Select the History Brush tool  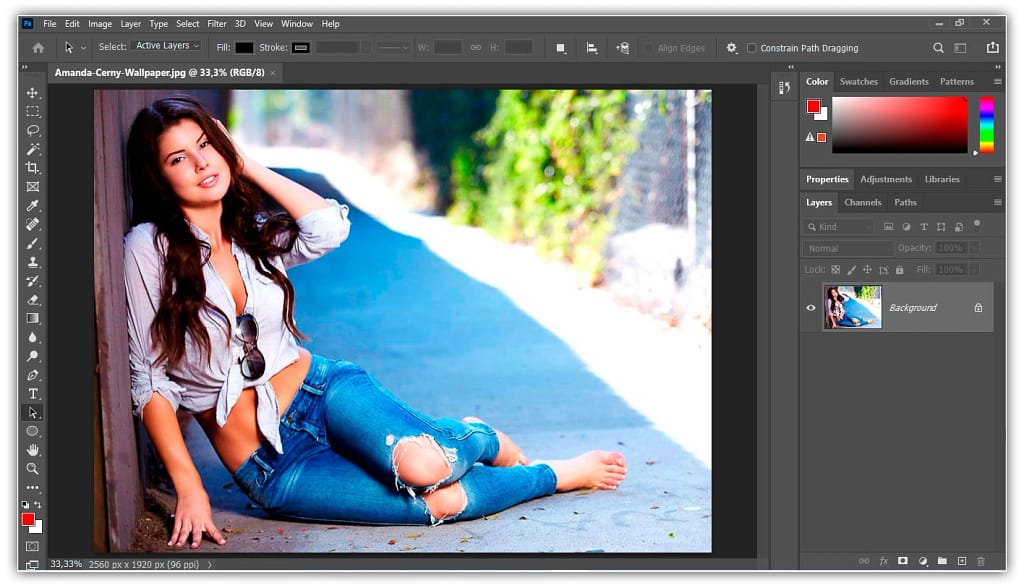(33, 281)
